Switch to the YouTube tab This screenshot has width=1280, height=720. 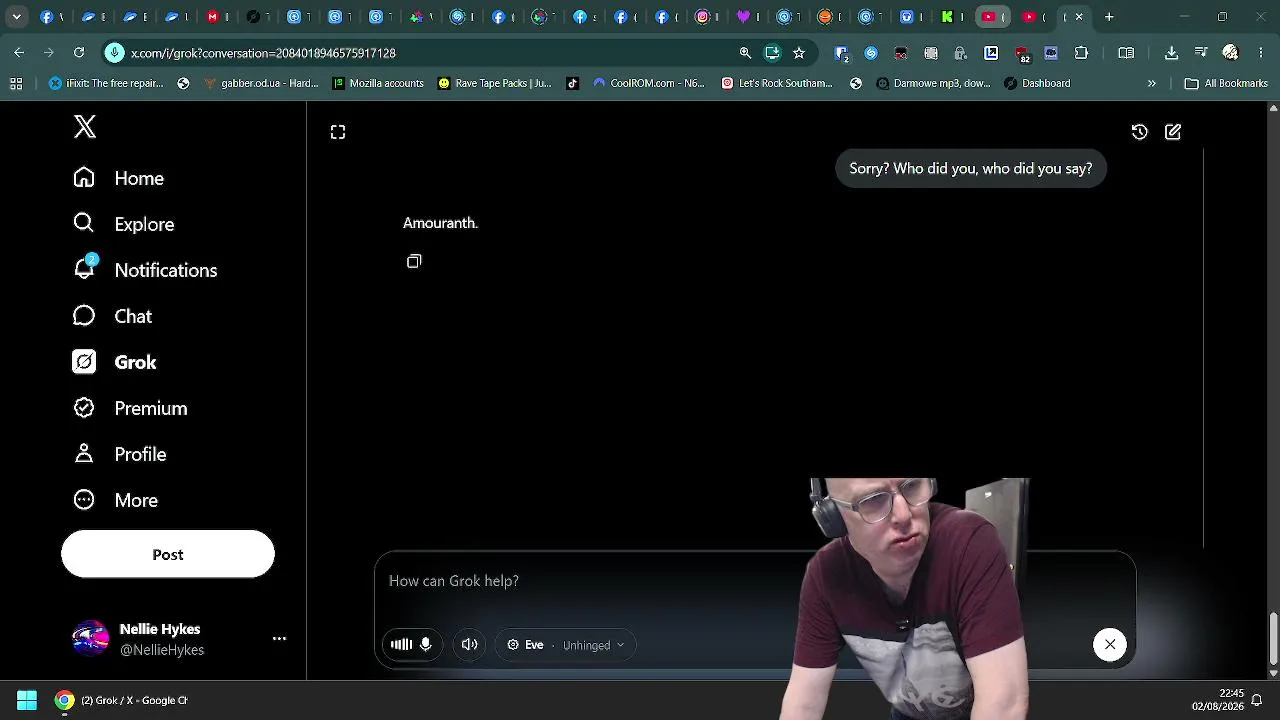(x=993, y=17)
